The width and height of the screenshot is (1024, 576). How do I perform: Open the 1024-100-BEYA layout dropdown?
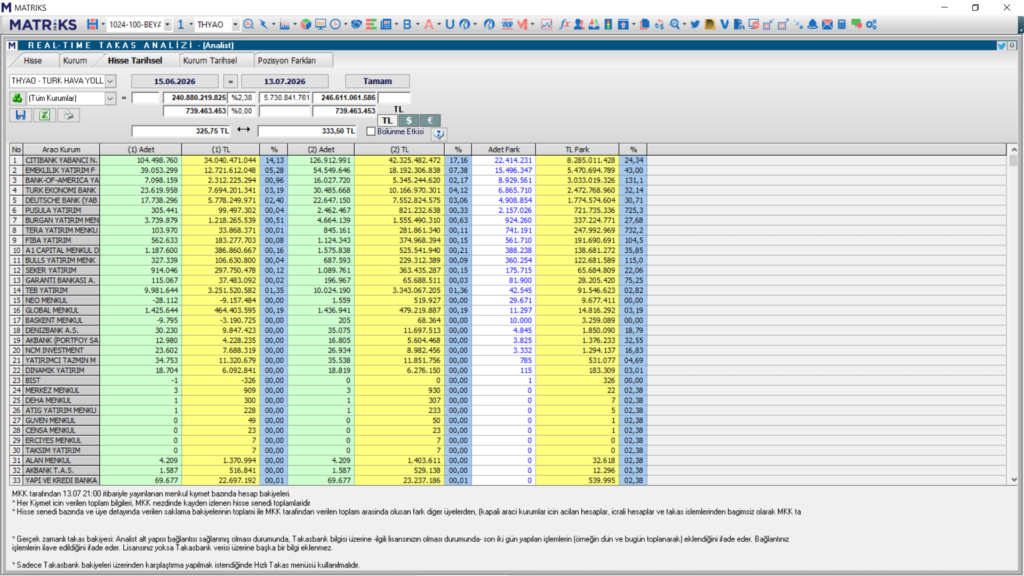[167, 24]
